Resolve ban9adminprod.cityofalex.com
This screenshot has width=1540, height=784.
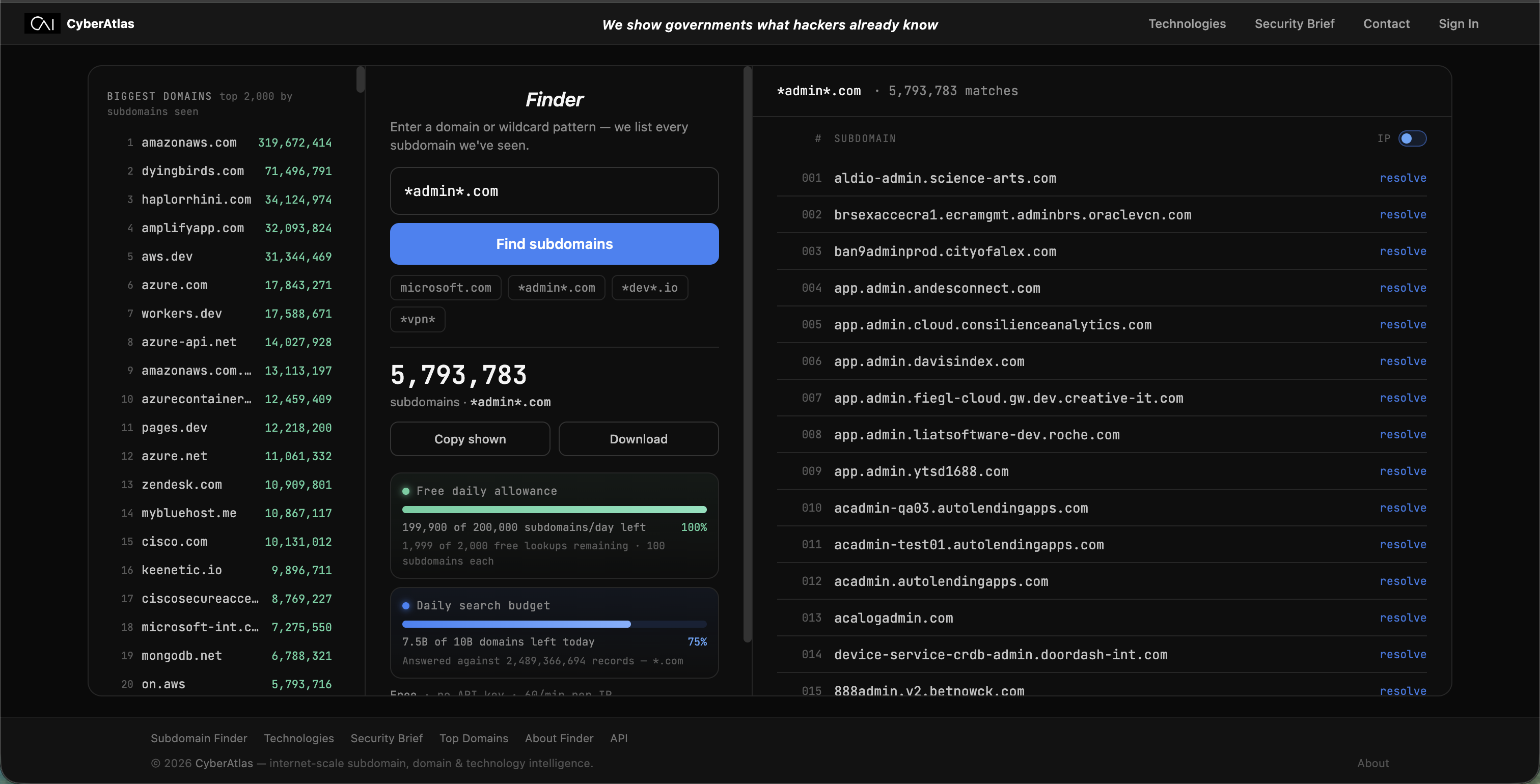[x=1402, y=251]
